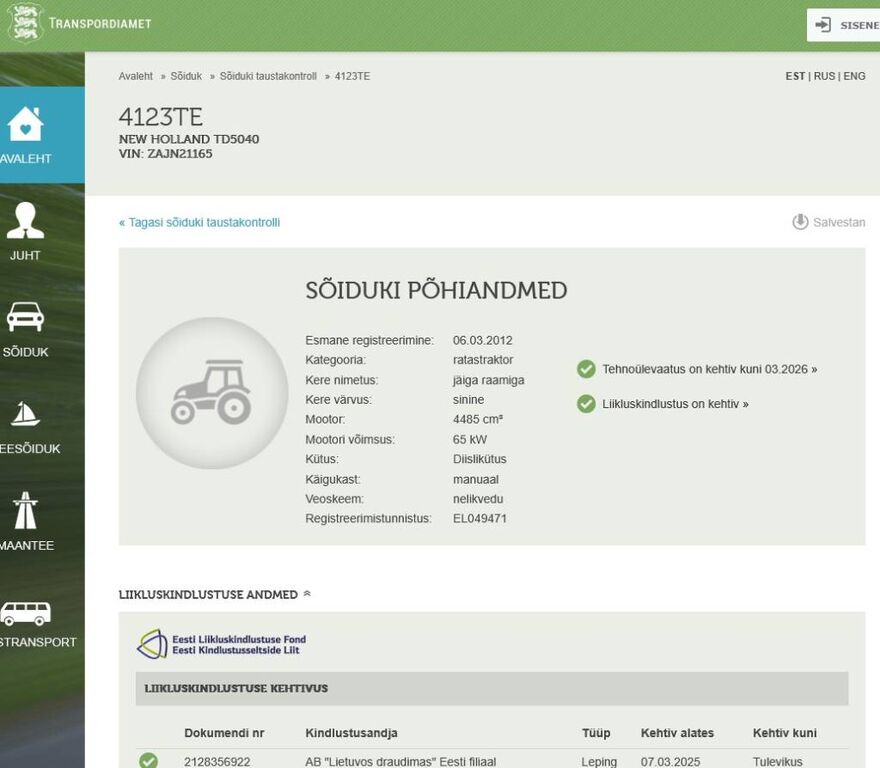Click the Dokumendi nr column header

(224, 733)
